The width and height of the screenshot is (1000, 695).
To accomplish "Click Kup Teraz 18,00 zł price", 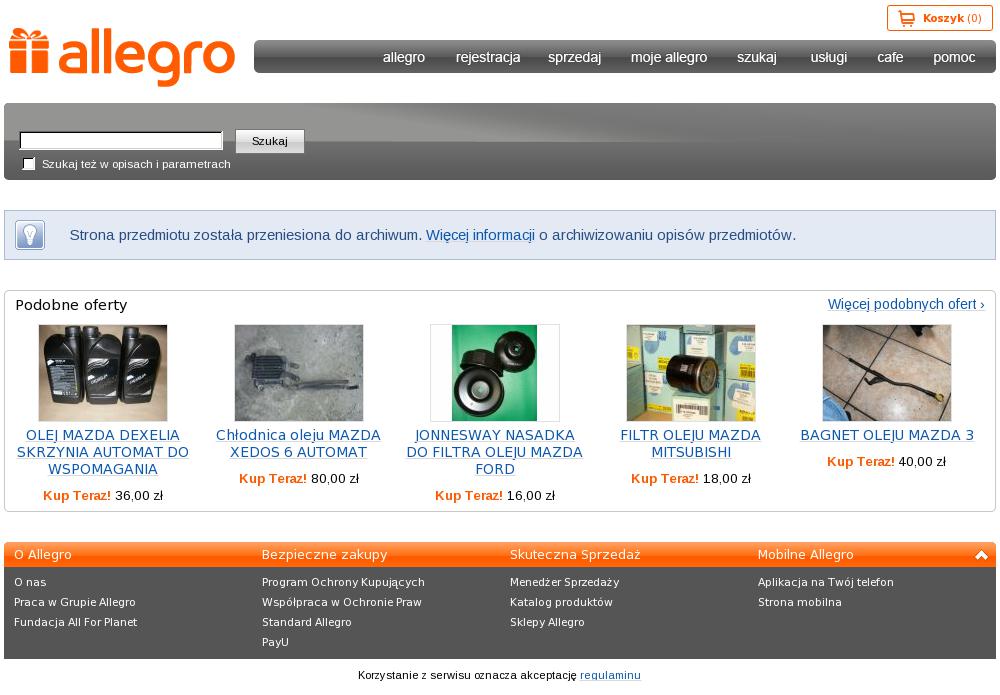I will 691,479.
